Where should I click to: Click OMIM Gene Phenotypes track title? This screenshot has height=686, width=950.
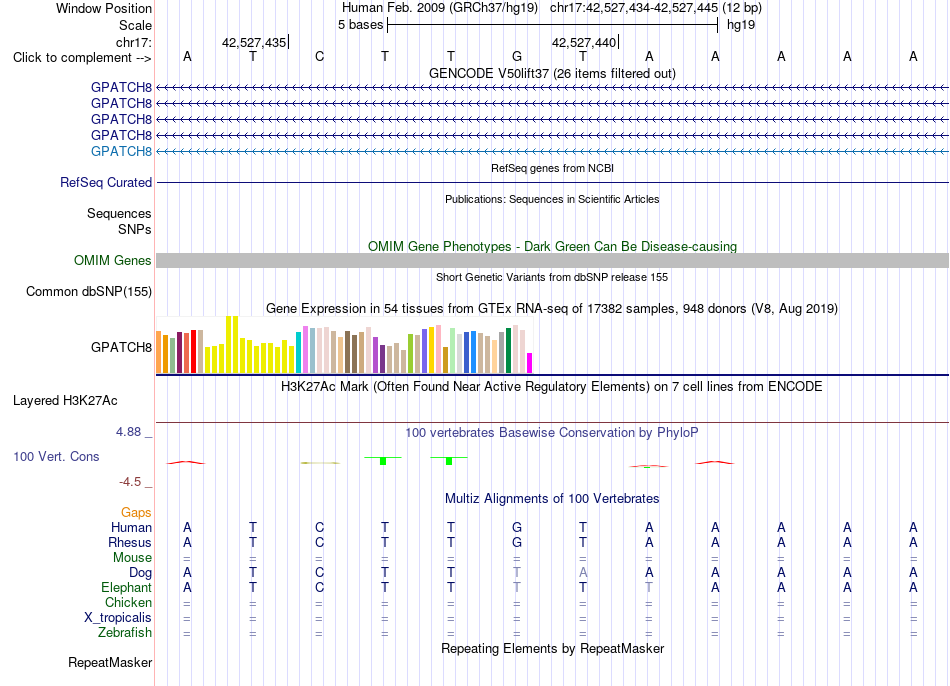point(552,247)
